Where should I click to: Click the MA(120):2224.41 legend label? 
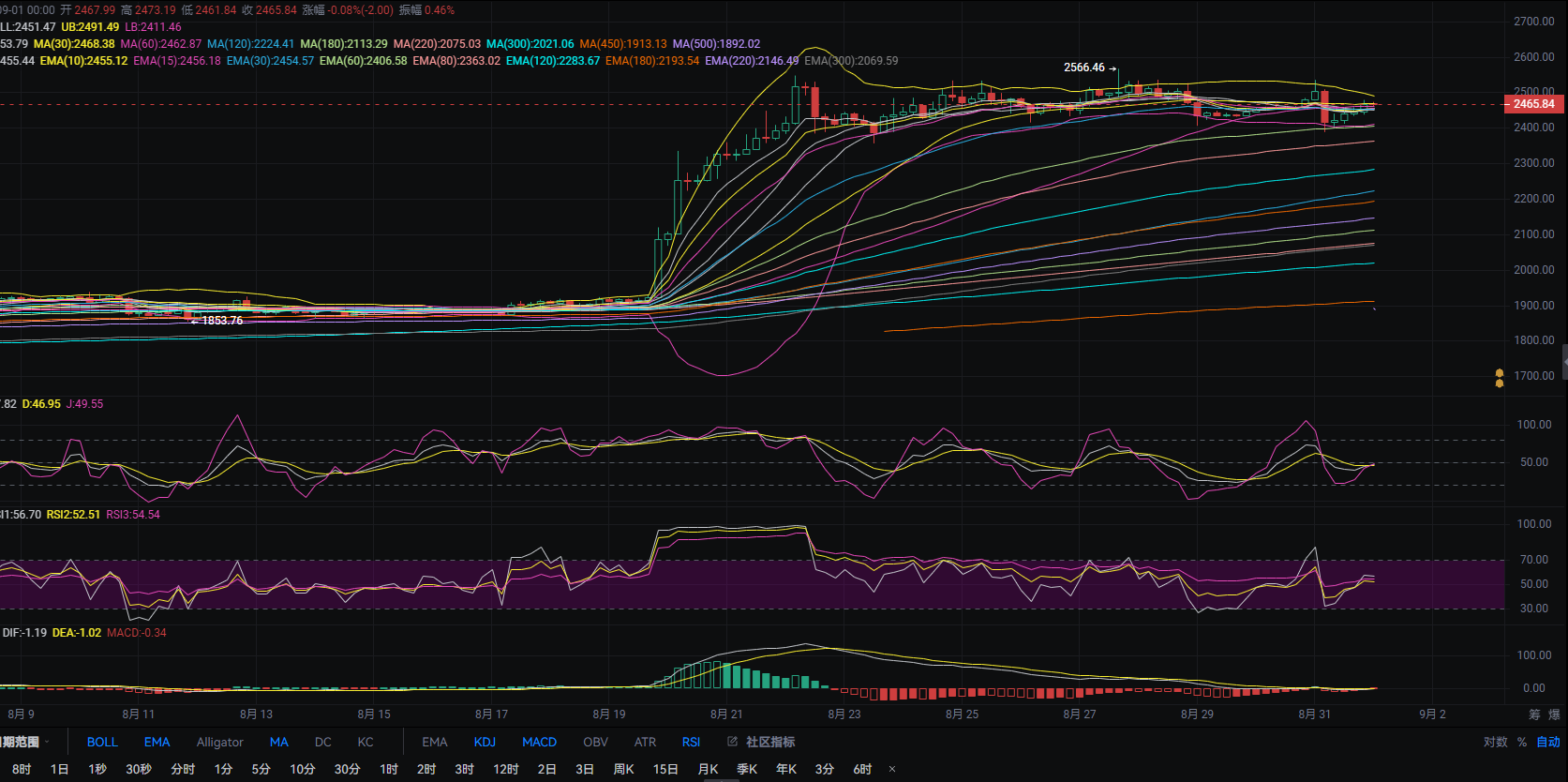[x=250, y=44]
